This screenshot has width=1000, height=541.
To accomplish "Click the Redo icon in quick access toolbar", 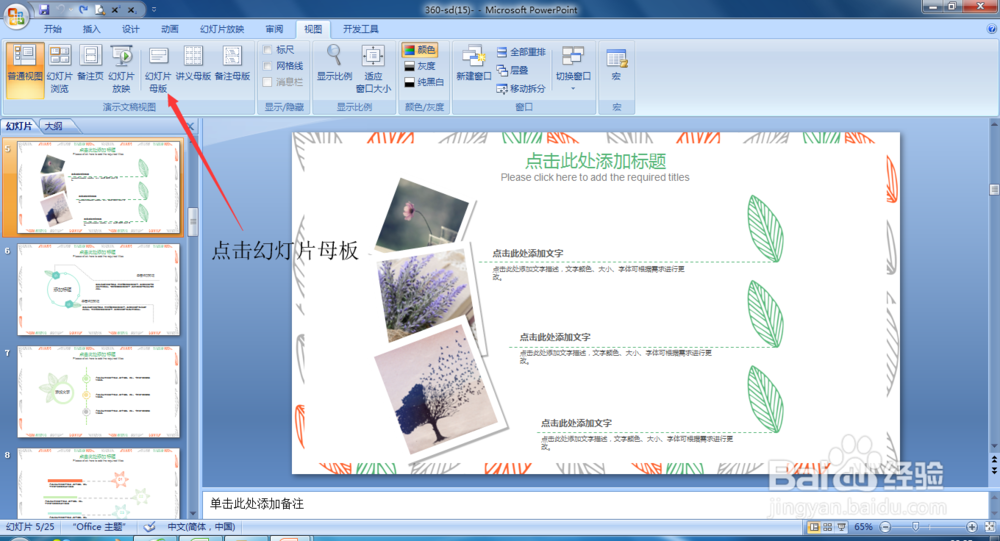I will point(84,10).
